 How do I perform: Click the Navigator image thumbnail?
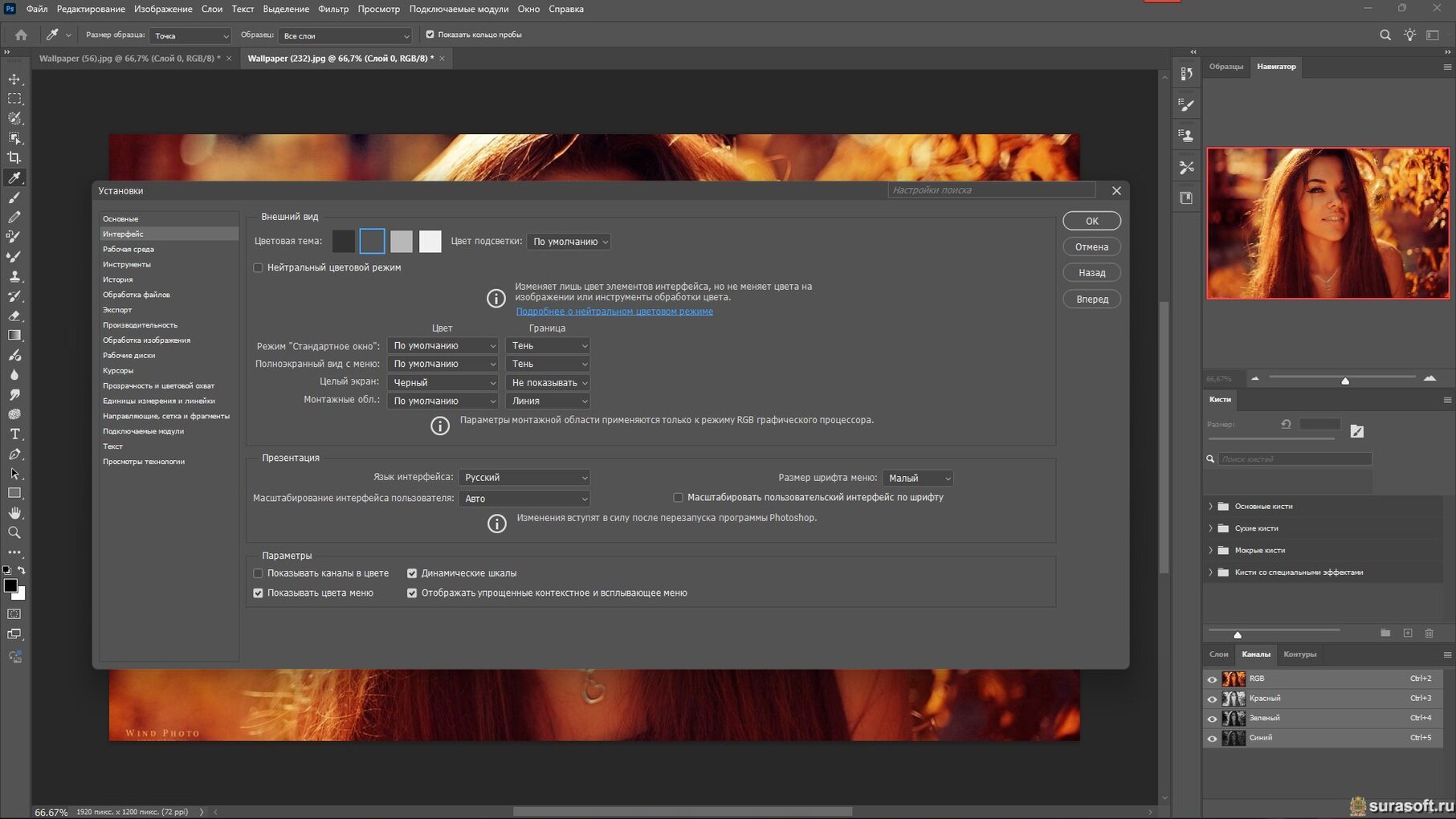click(x=1328, y=223)
